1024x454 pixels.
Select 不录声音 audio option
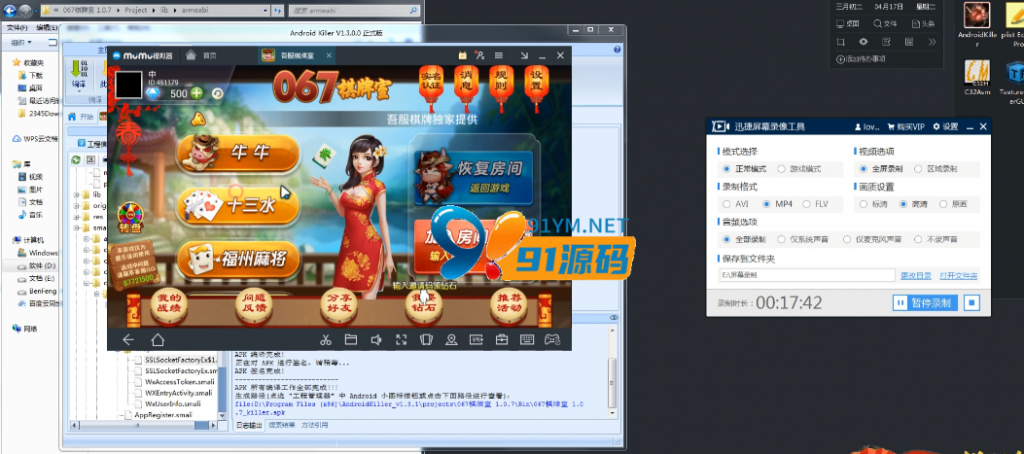[x=936, y=239]
